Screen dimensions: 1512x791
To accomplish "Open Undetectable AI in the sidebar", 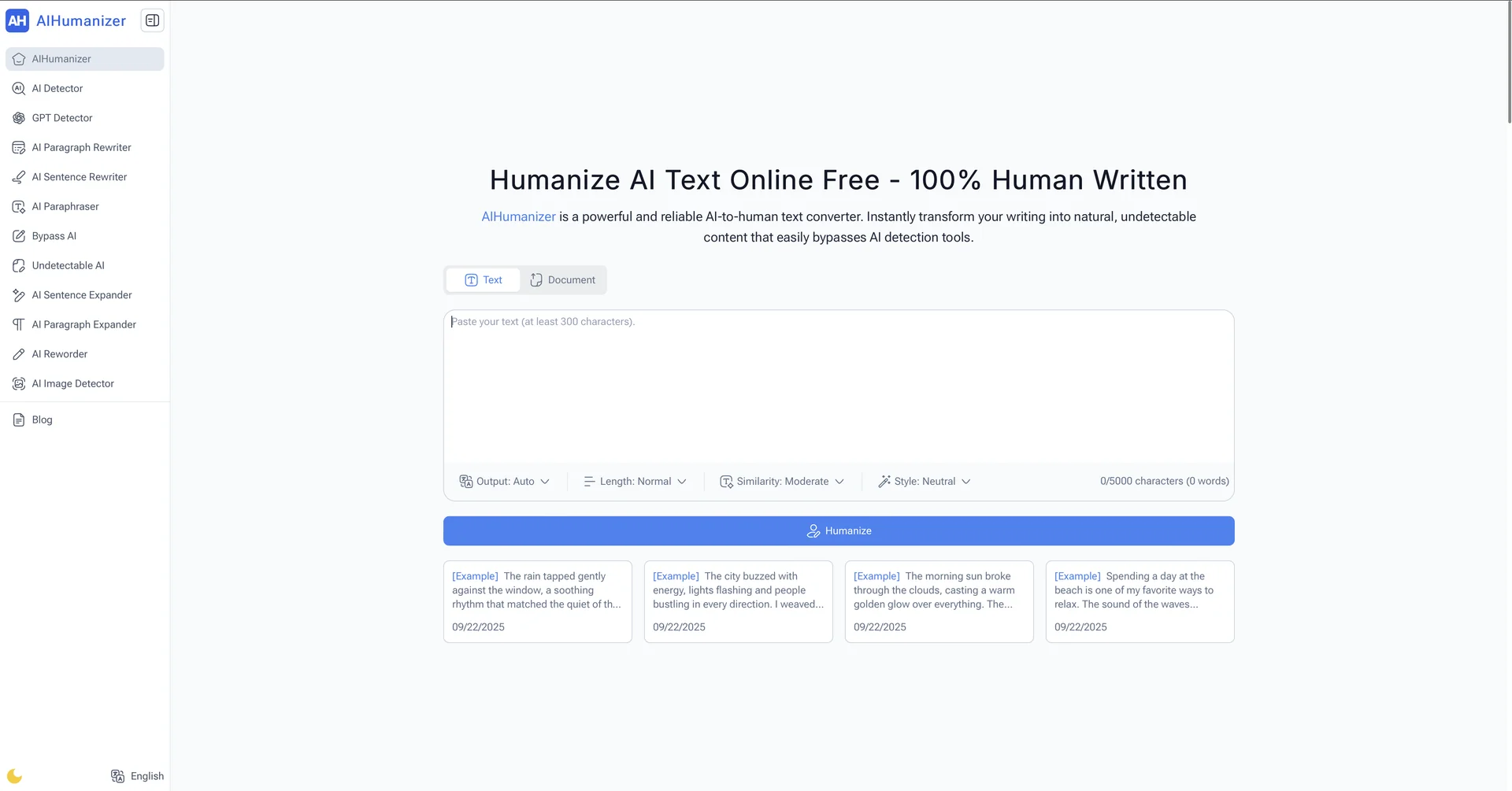I will (85, 265).
